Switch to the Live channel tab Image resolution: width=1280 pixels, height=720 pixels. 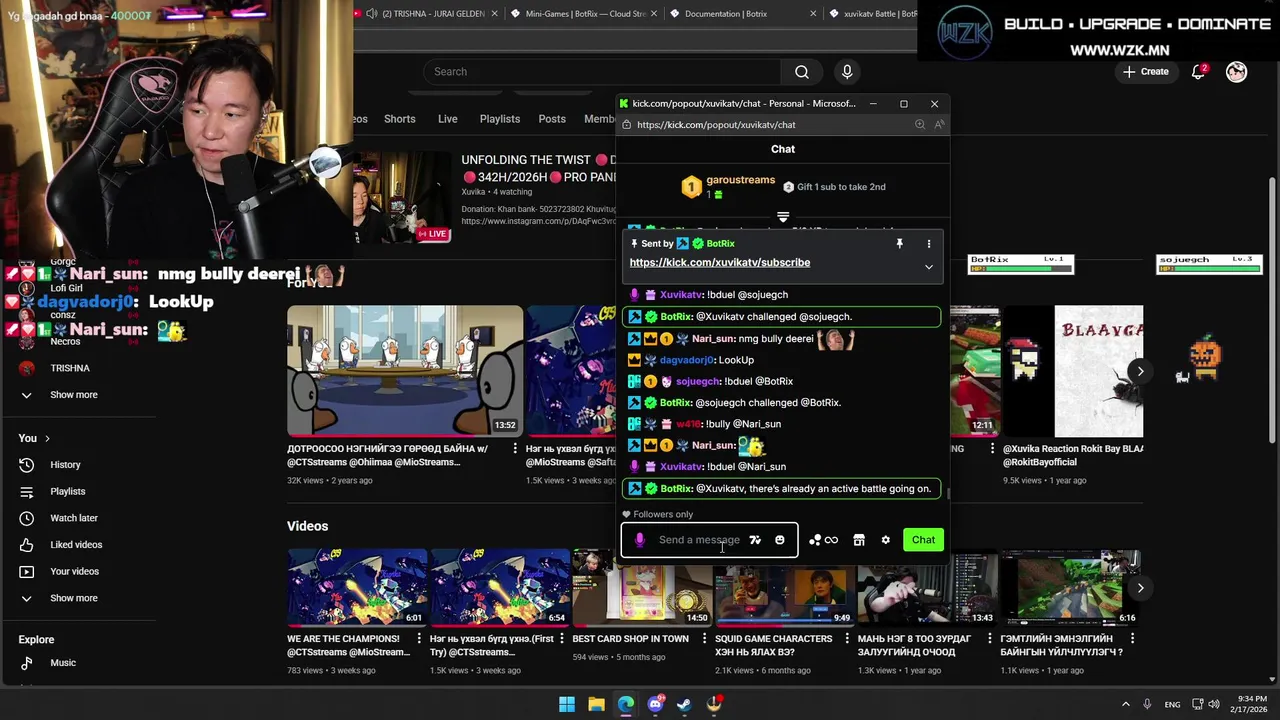[x=447, y=119]
